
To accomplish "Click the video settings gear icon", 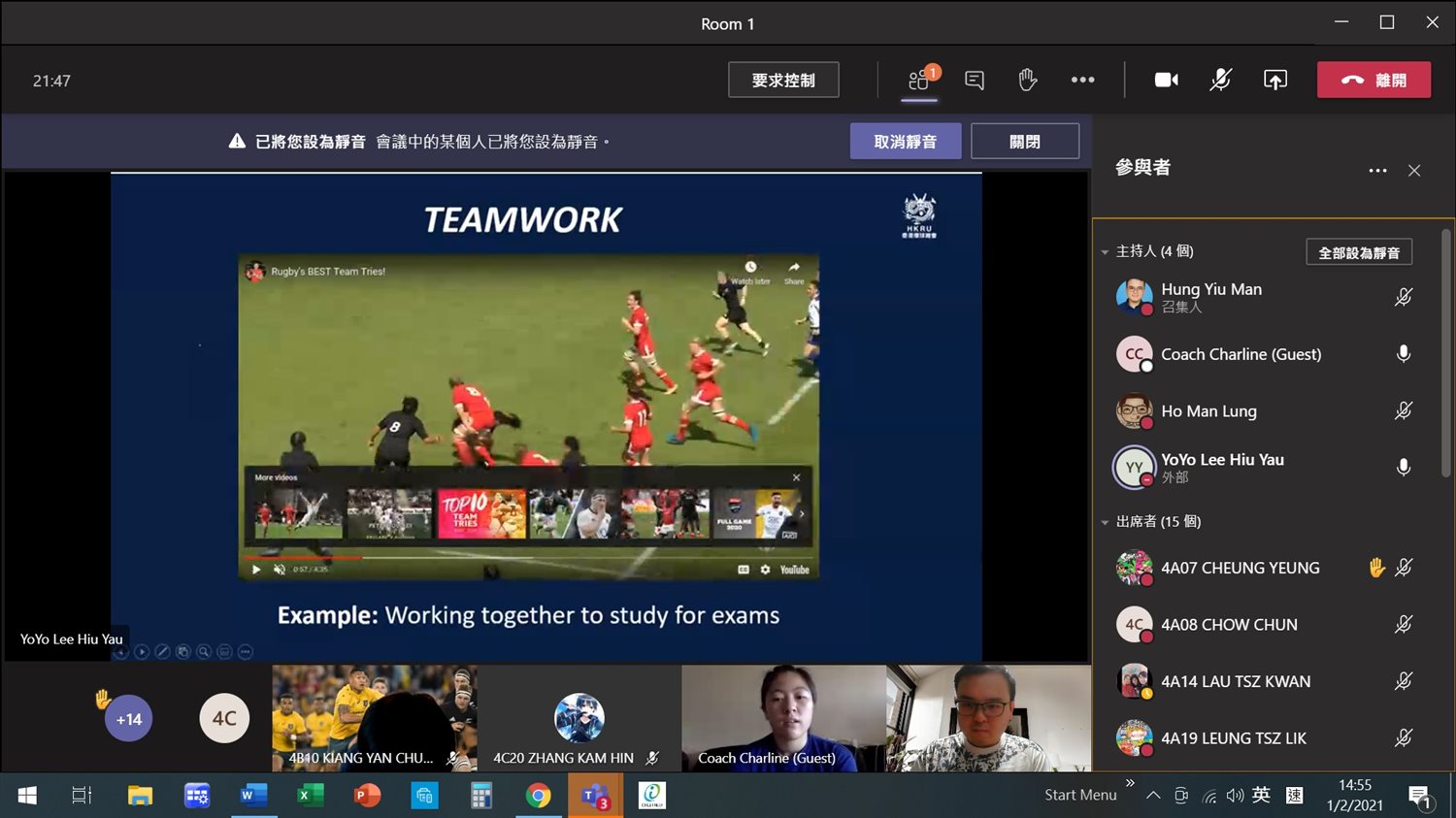I will coord(765,570).
